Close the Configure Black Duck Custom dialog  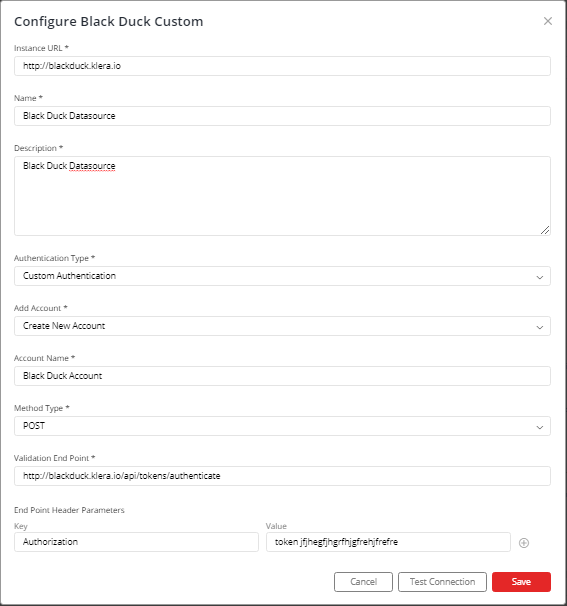click(548, 21)
